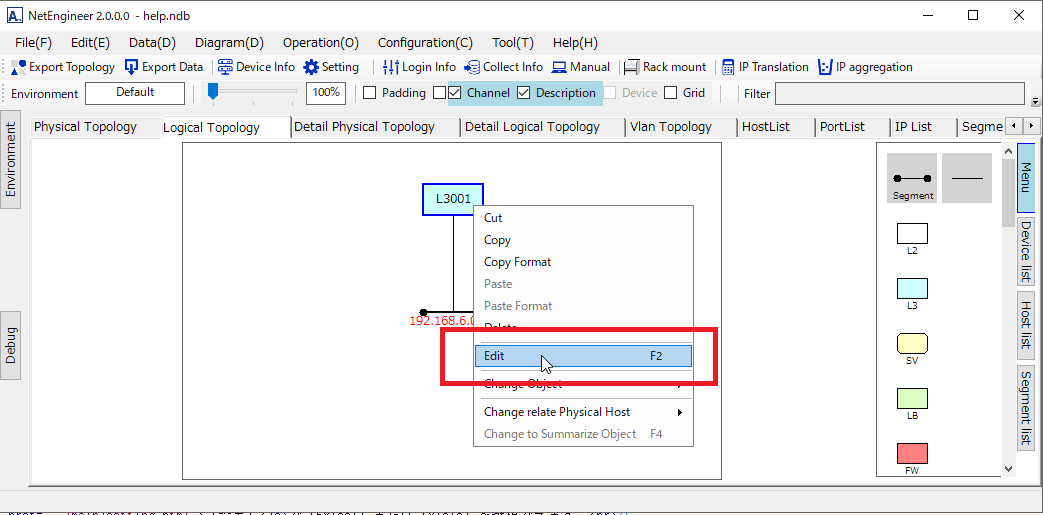
Task: Click the Export Topology toolbar icon
Action: 19,67
